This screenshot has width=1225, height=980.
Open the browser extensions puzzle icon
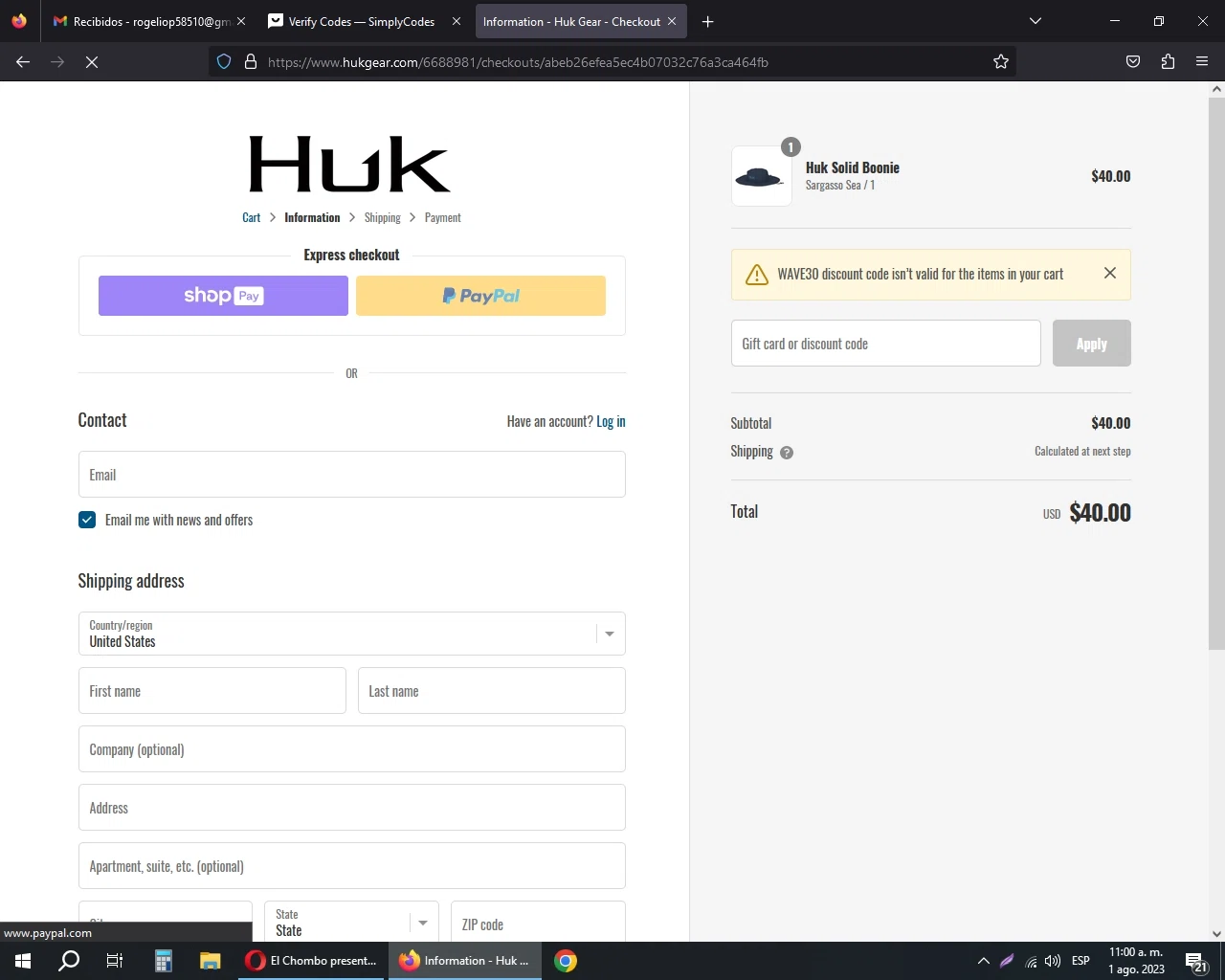click(1168, 62)
